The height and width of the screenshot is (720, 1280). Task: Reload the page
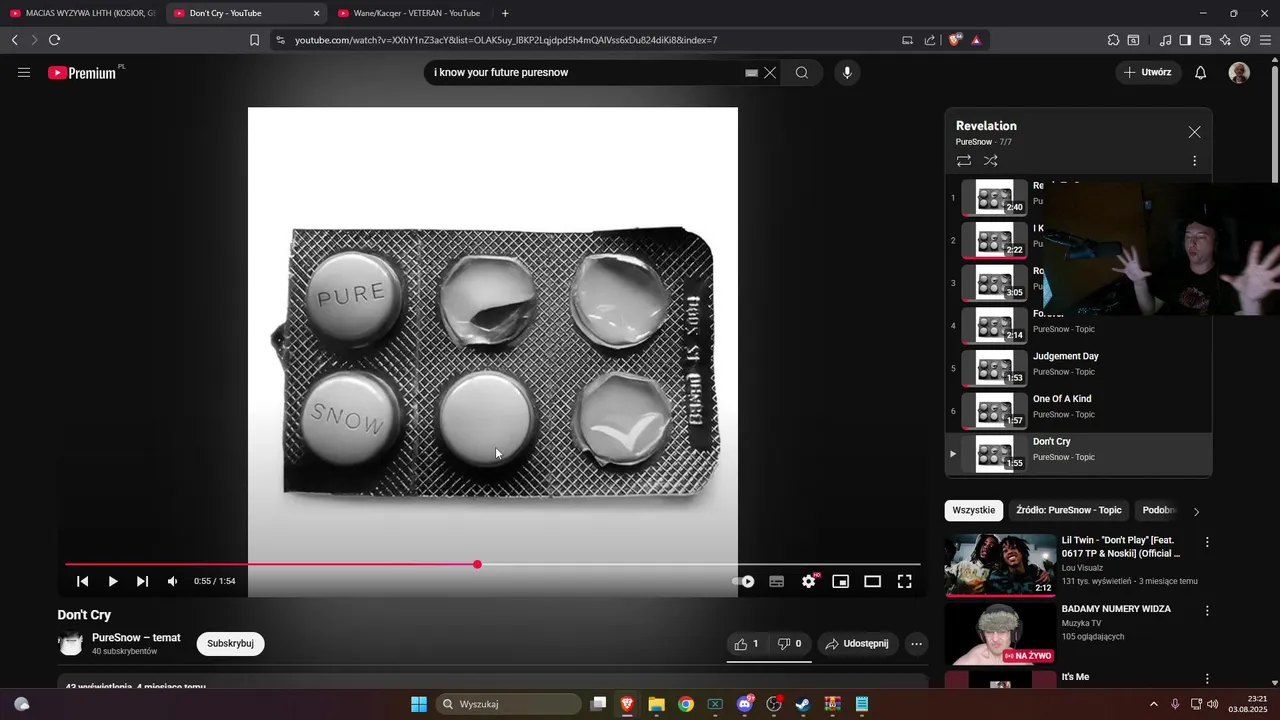(x=54, y=40)
